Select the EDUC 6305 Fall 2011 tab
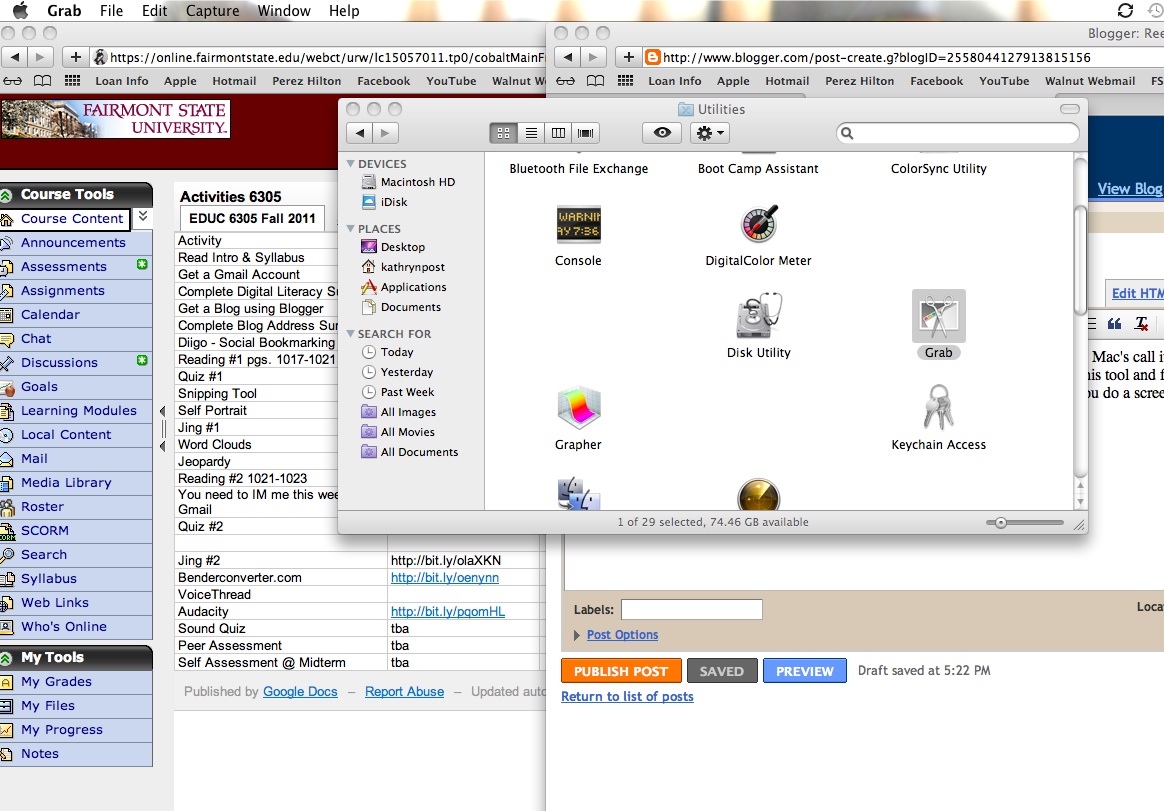The width and height of the screenshot is (1164, 811). (252, 218)
